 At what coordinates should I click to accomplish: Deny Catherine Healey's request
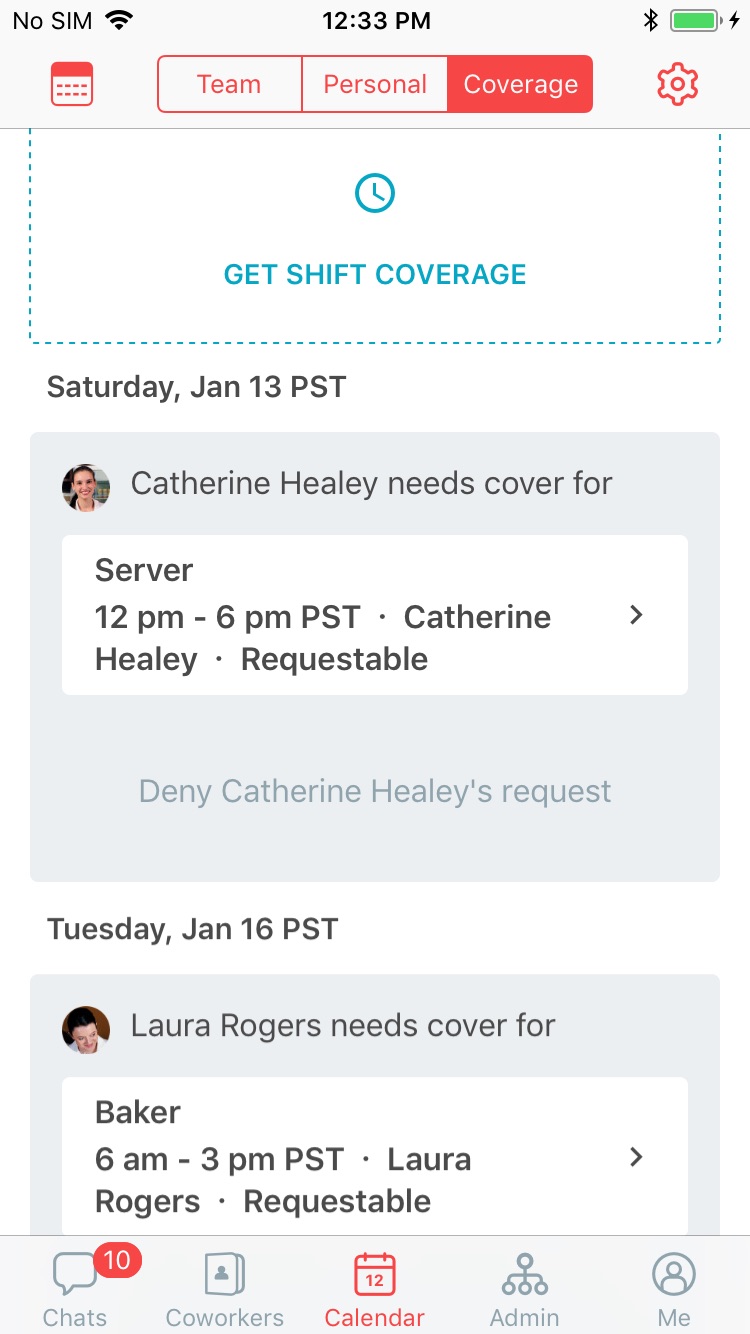point(375,791)
